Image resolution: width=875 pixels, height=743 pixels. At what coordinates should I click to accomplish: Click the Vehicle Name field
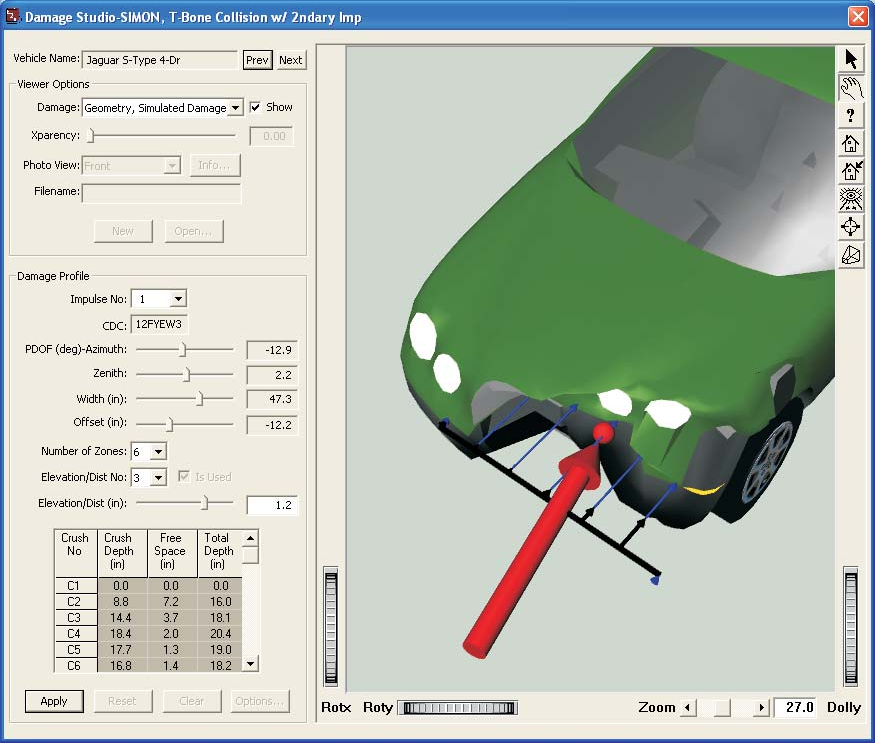[160, 60]
